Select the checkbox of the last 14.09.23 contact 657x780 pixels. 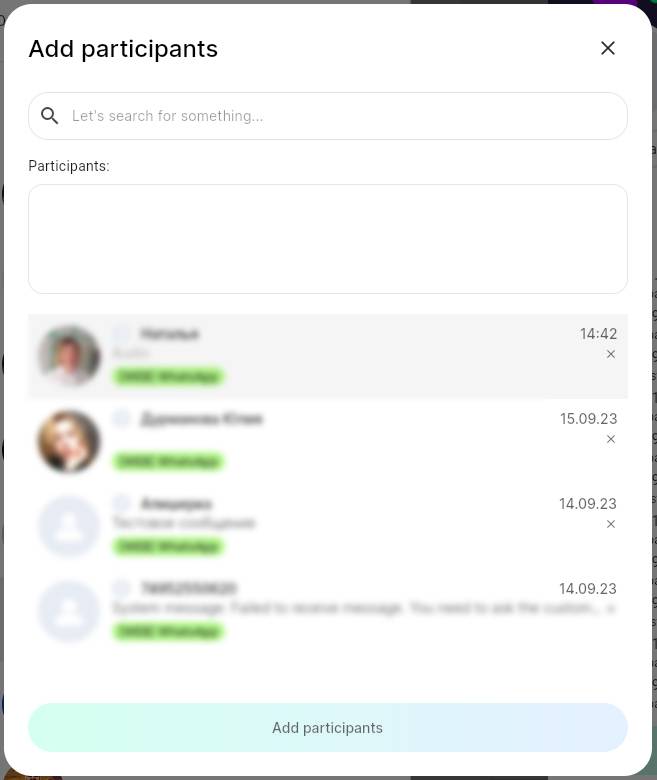pyautogui.click(x=121, y=588)
